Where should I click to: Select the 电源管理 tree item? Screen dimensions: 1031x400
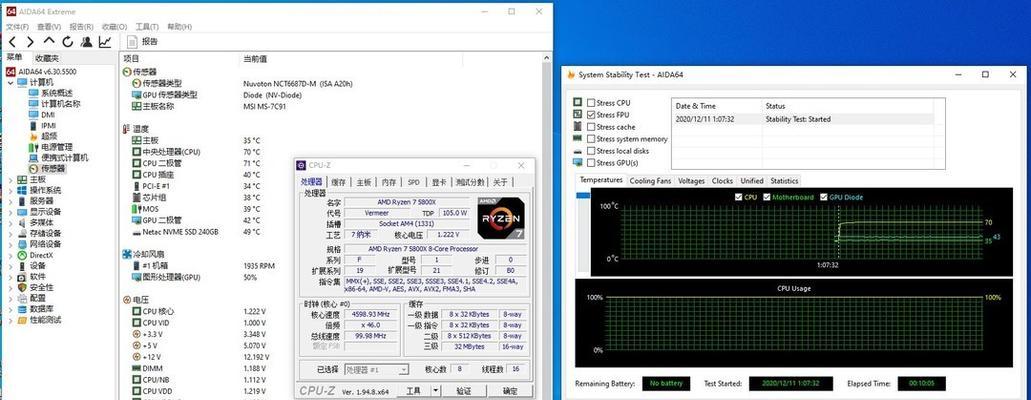[x=57, y=147]
